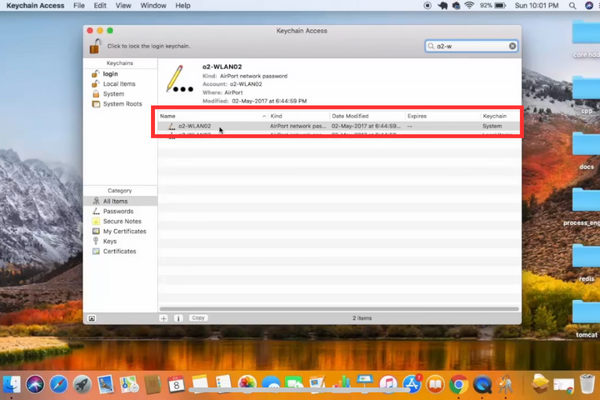Select o2-WLAN02 row in System keychain

click(x=339, y=126)
